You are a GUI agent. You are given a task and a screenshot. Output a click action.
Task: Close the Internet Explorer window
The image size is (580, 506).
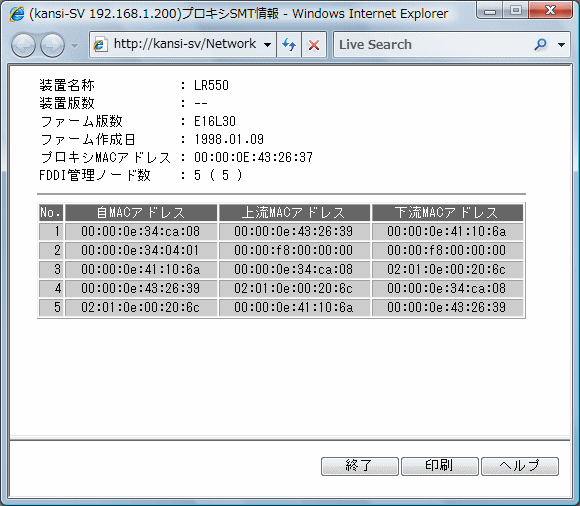tap(550, 10)
